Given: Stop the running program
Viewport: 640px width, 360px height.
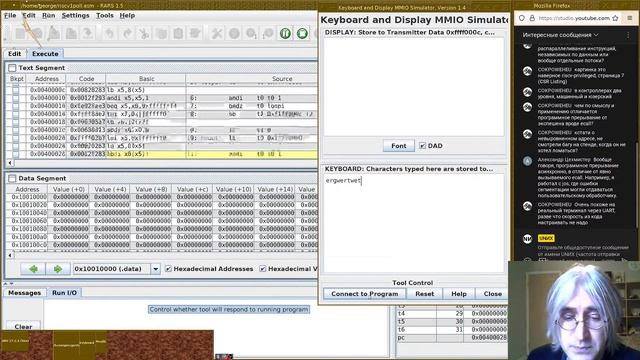Looking at the screenshot, I should coord(302,33).
